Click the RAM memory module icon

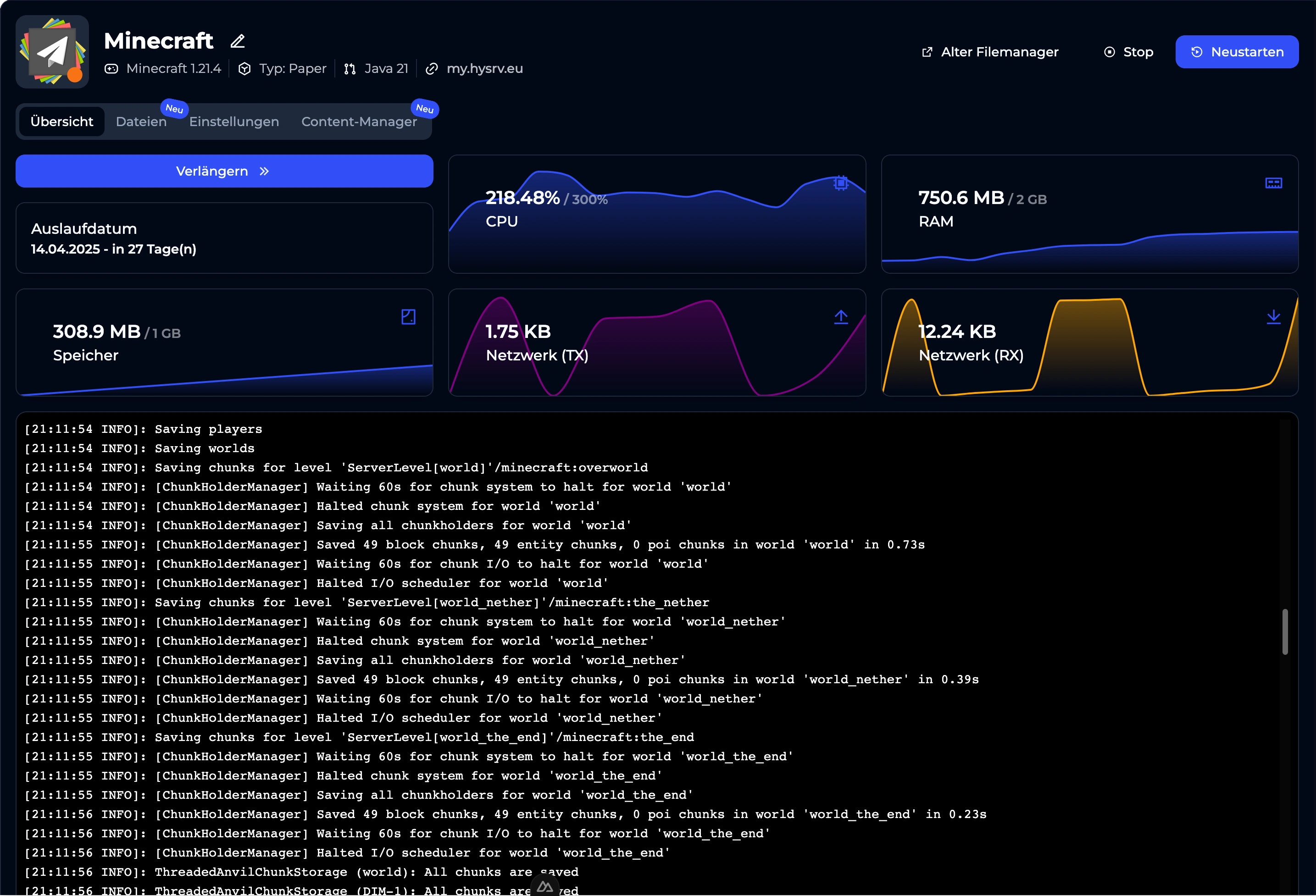[1273, 183]
